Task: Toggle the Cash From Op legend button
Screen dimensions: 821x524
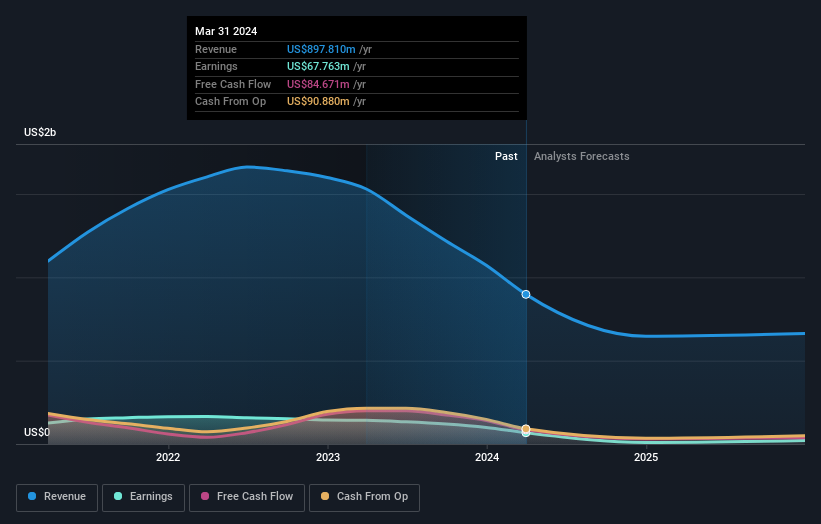Action: tap(364, 497)
